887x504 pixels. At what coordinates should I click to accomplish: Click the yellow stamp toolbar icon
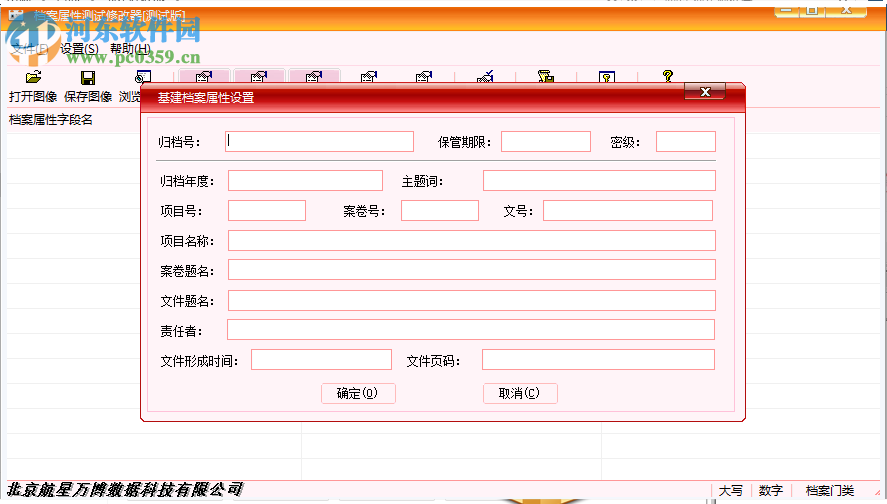coord(545,76)
